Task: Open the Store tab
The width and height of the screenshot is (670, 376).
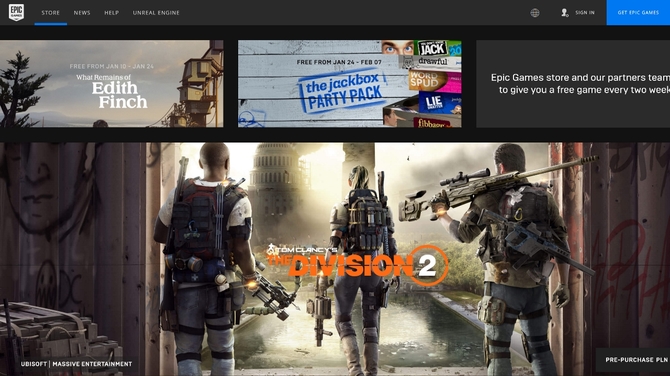Action: click(50, 13)
